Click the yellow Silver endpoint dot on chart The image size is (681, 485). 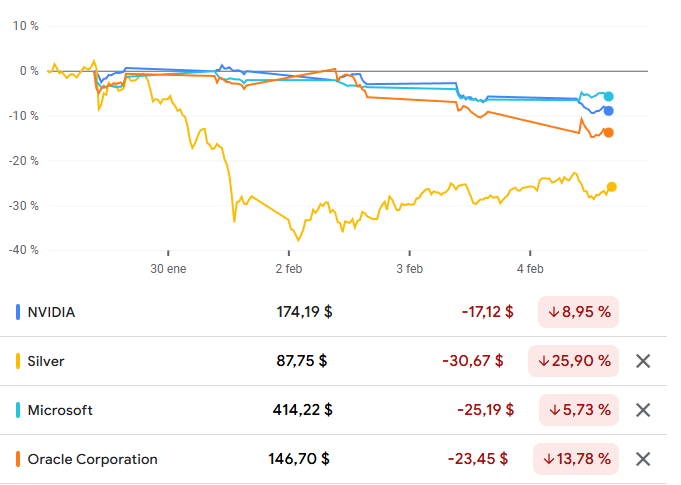point(612,187)
